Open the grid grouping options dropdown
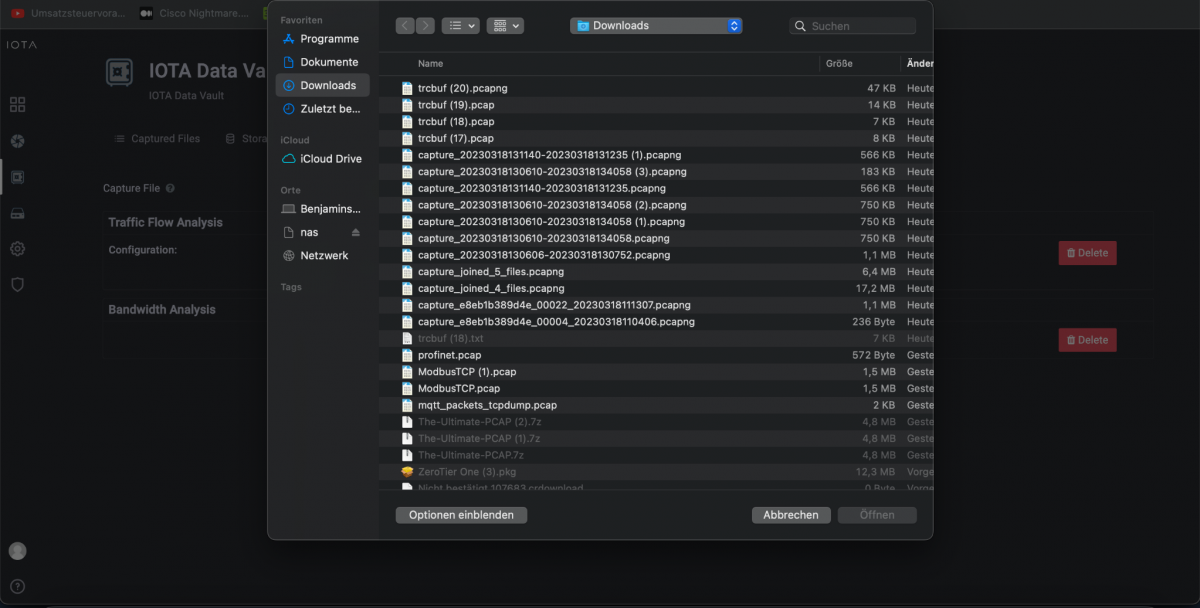 (505, 26)
